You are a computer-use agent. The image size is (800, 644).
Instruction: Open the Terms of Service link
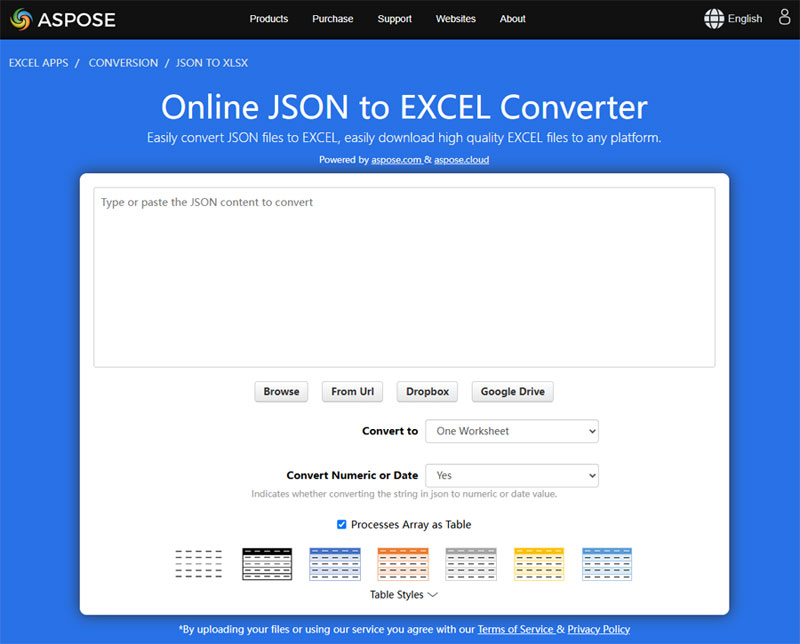coord(516,629)
